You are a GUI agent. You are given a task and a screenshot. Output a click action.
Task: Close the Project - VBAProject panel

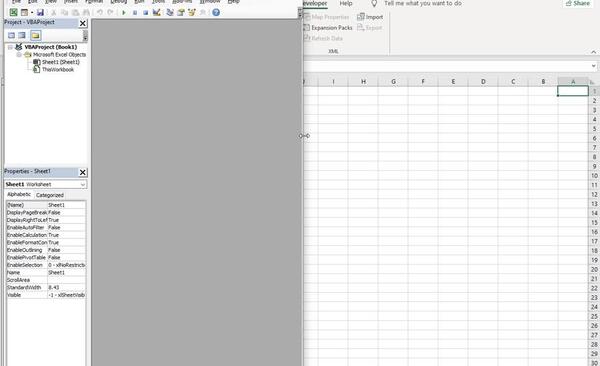(x=83, y=23)
